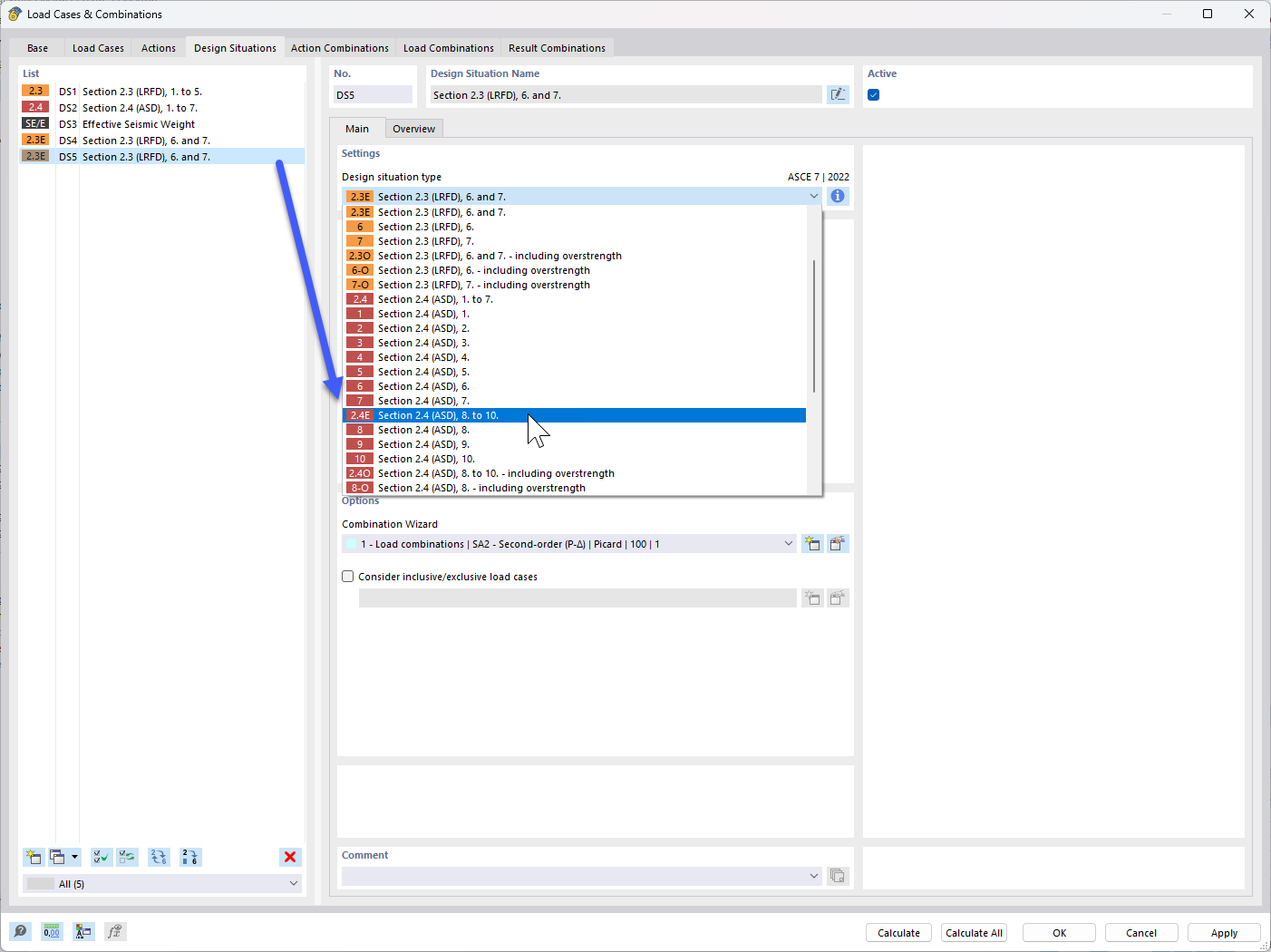The height and width of the screenshot is (952, 1271).
Task: Switch to the Overview tab
Action: click(413, 129)
